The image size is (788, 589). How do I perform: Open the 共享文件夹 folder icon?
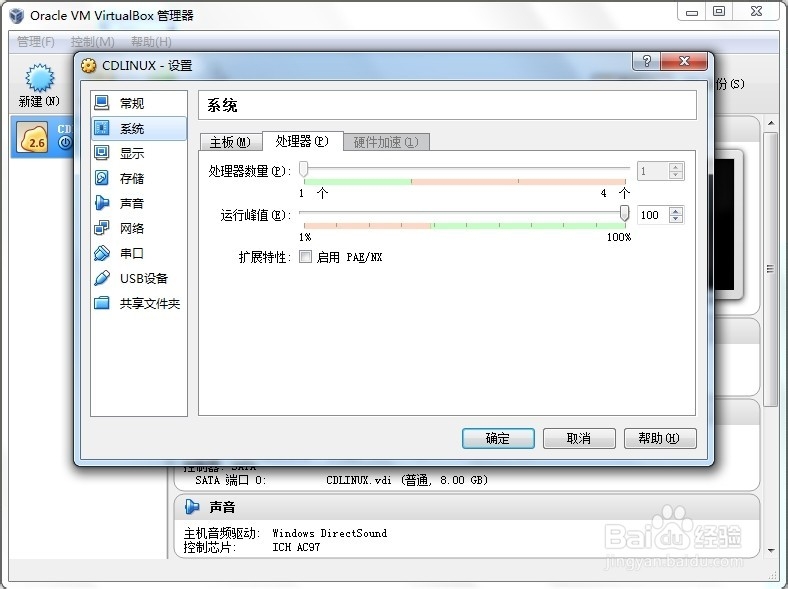[x=102, y=303]
